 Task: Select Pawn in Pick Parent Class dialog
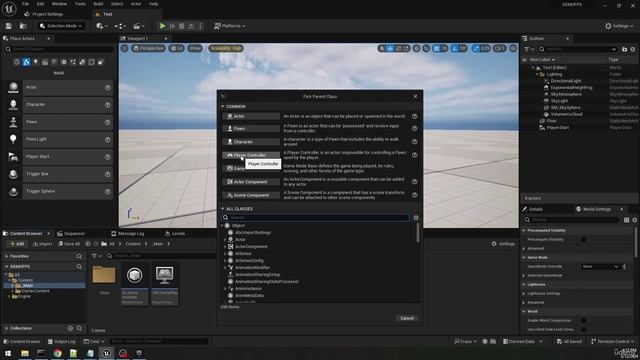251,128
